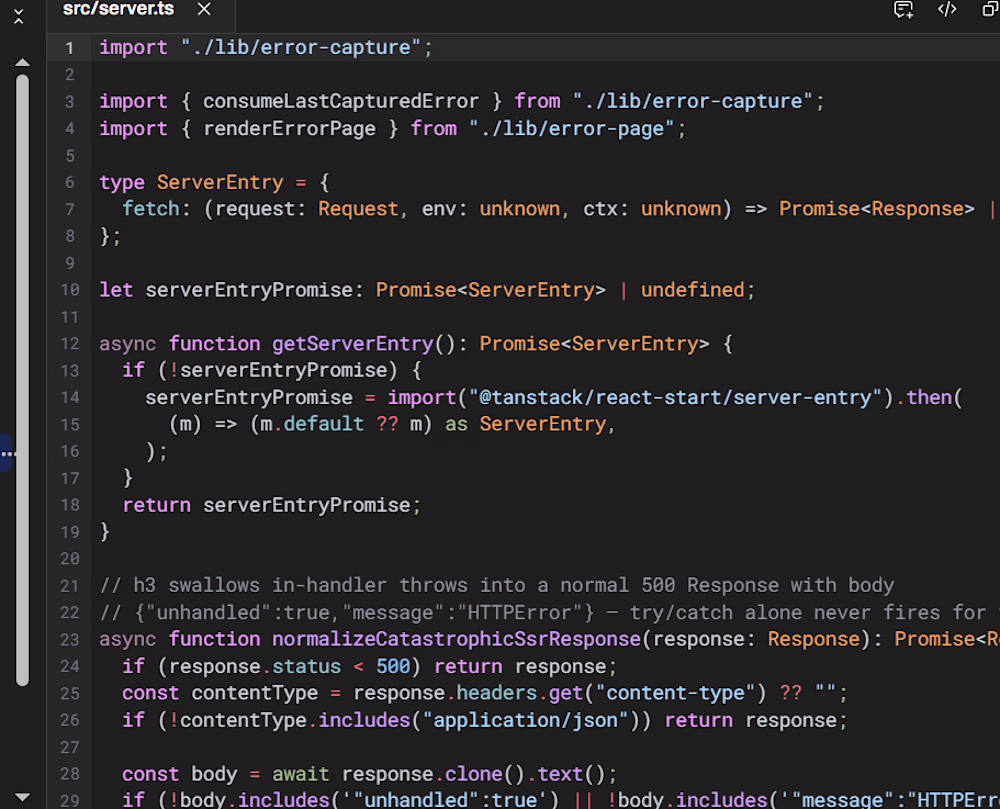
Task: Select the src/server.ts tab
Action: point(118,9)
